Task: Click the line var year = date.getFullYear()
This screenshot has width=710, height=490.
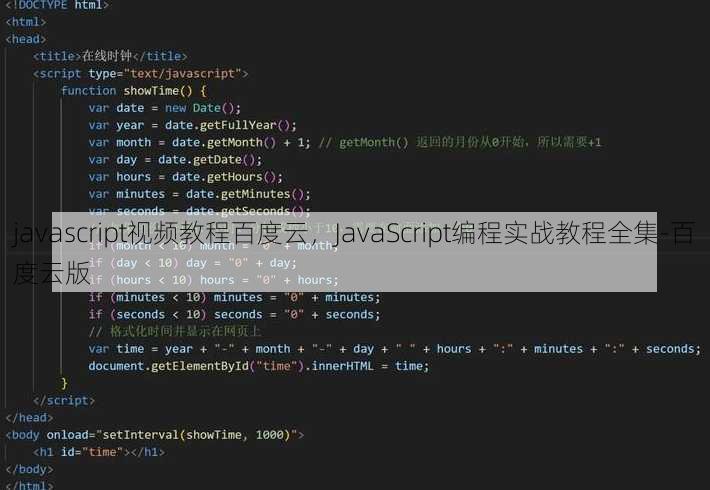Action: pyautogui.click(x=192, y=125)
